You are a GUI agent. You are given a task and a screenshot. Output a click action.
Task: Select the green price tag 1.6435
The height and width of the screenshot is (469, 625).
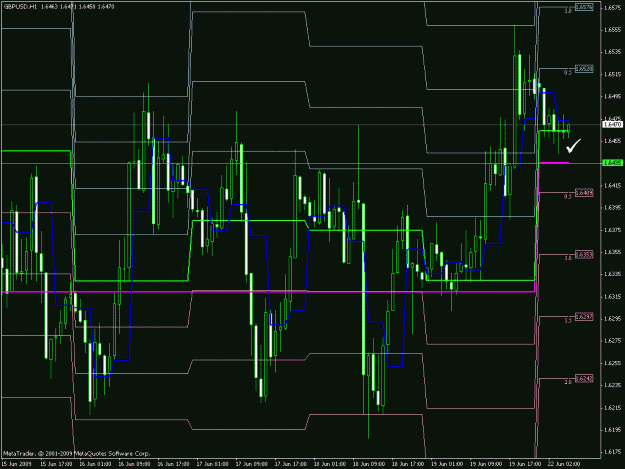612,163
